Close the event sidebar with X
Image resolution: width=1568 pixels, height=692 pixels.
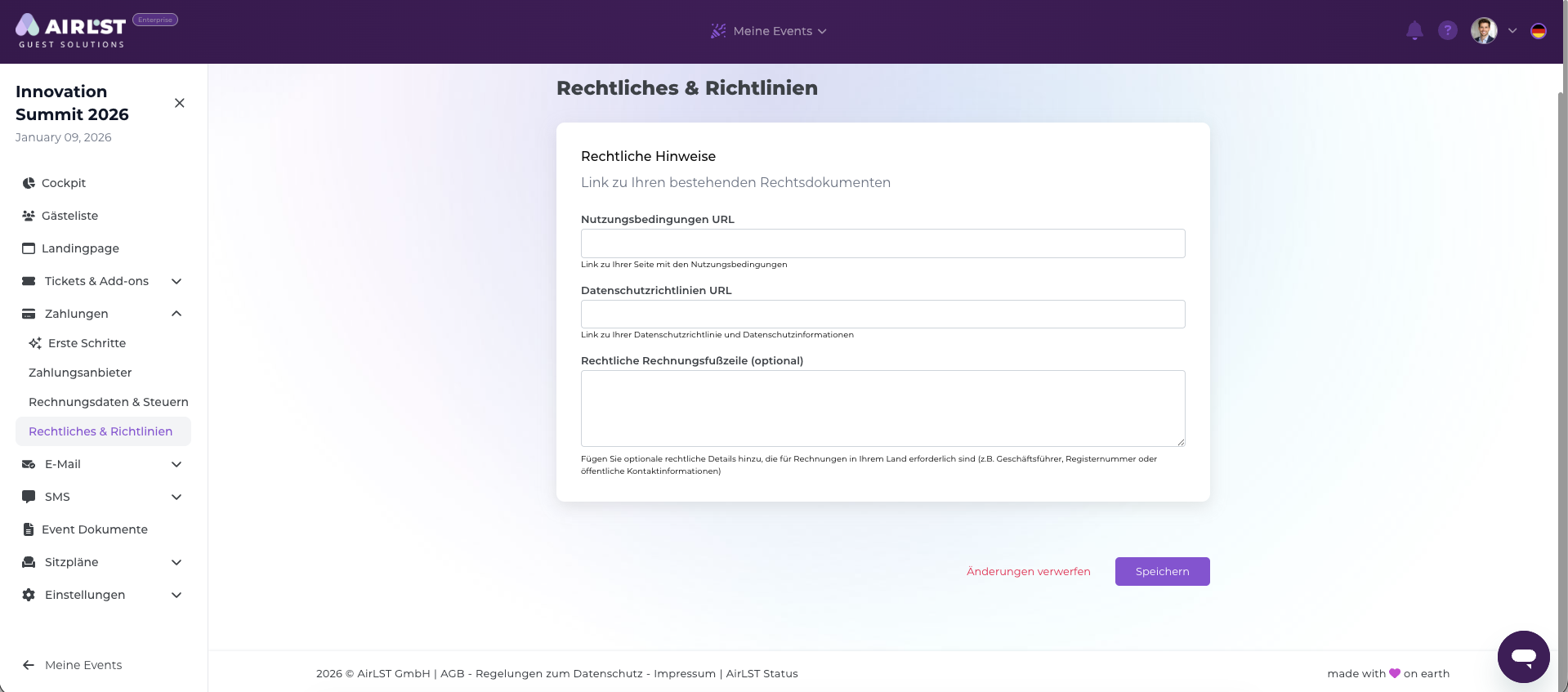click(180, 103)
